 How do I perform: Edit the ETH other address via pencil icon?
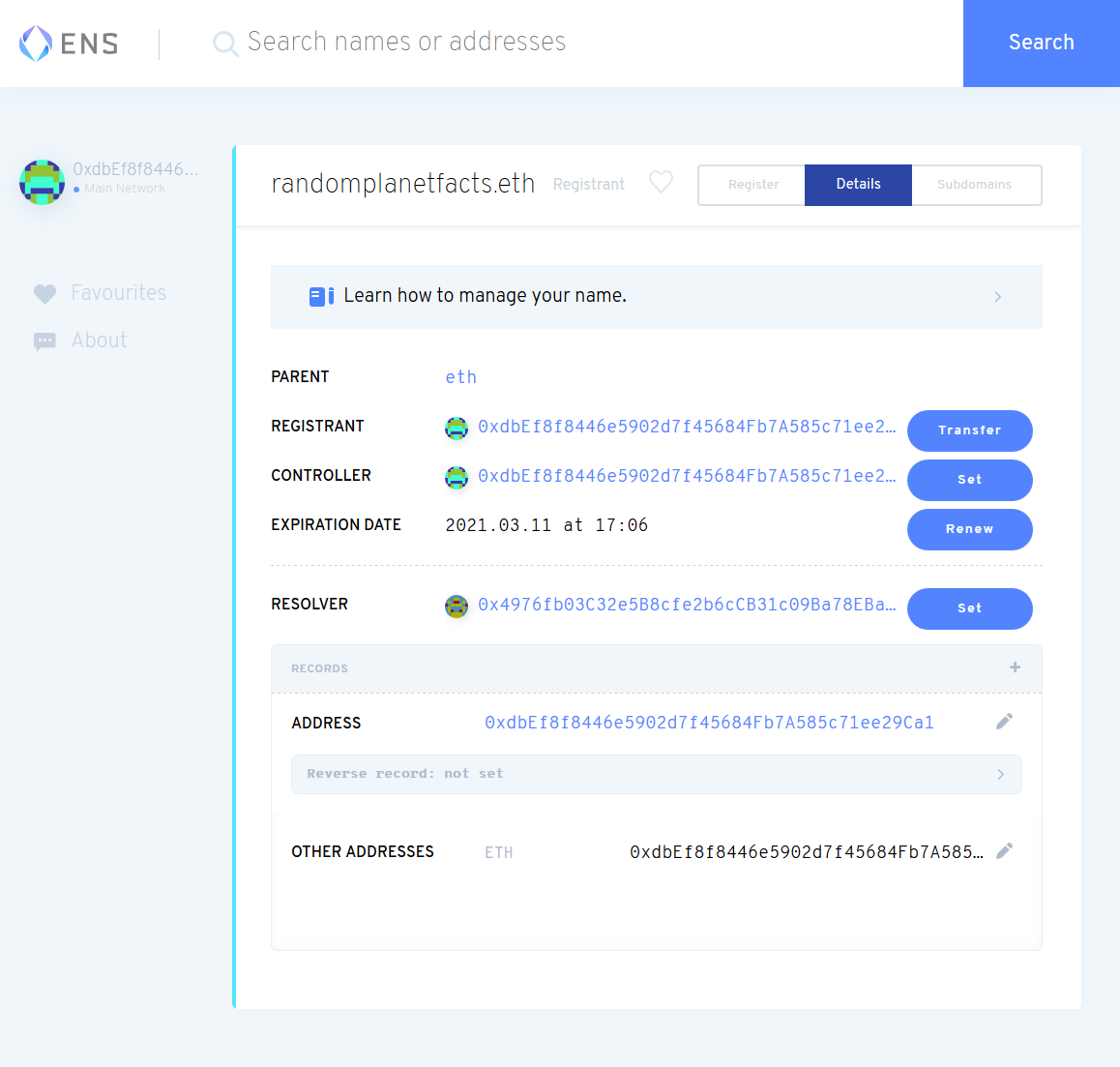coord(1004,850)
